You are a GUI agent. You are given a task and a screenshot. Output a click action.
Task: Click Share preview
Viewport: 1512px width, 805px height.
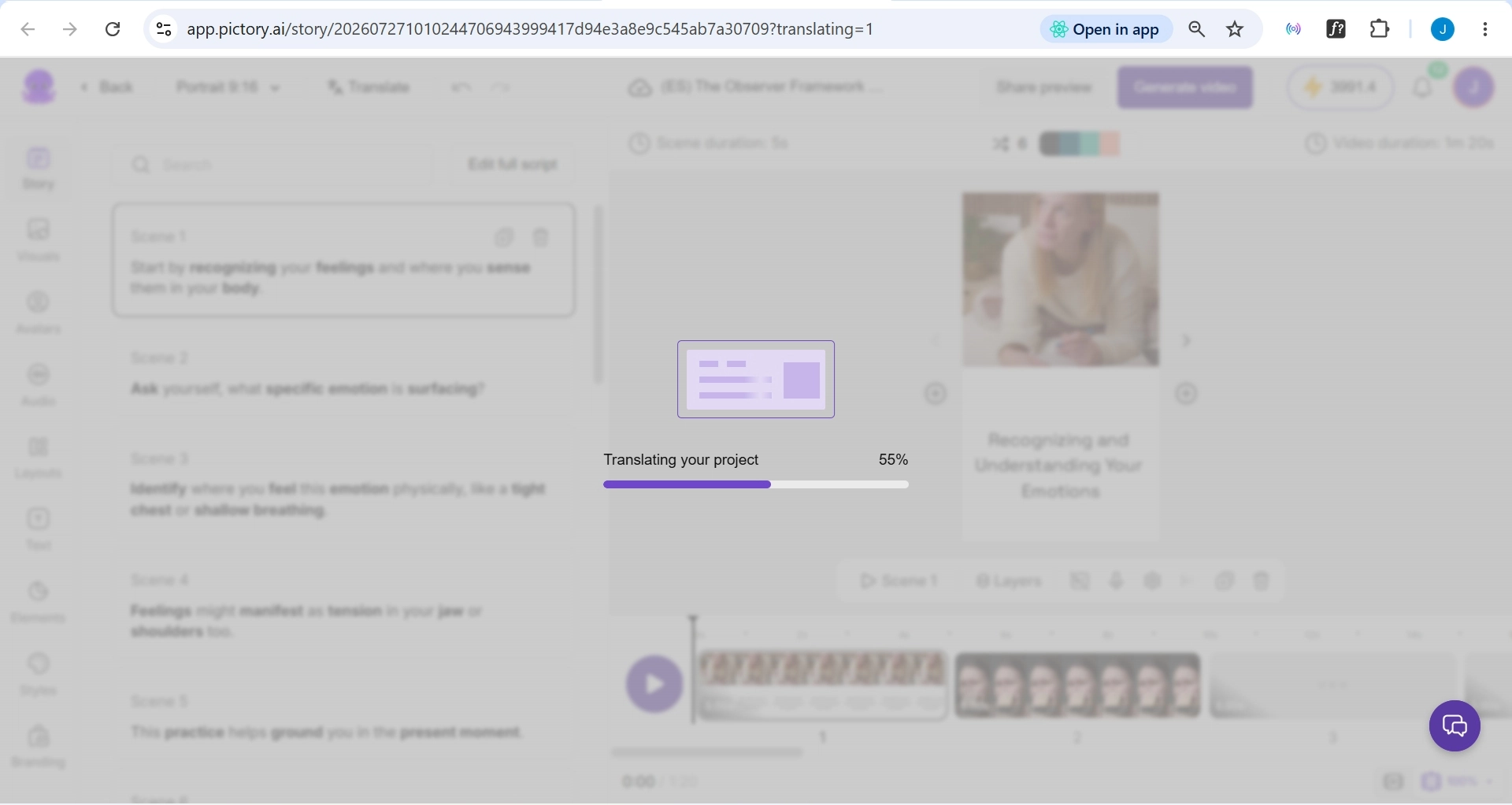click(x=1044, y=87)
